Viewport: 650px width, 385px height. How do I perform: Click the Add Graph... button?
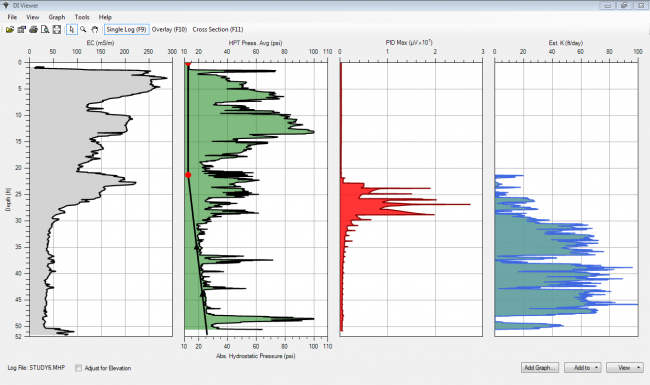click(x=540, y=368)
